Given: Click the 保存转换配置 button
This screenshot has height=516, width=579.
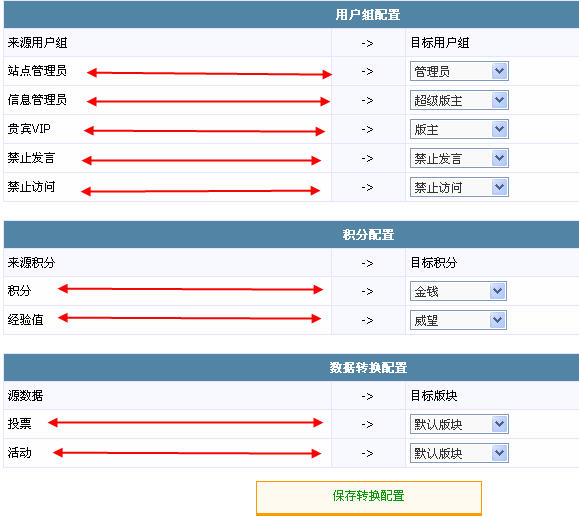Looking at the screenshot, I should point(369,497).
